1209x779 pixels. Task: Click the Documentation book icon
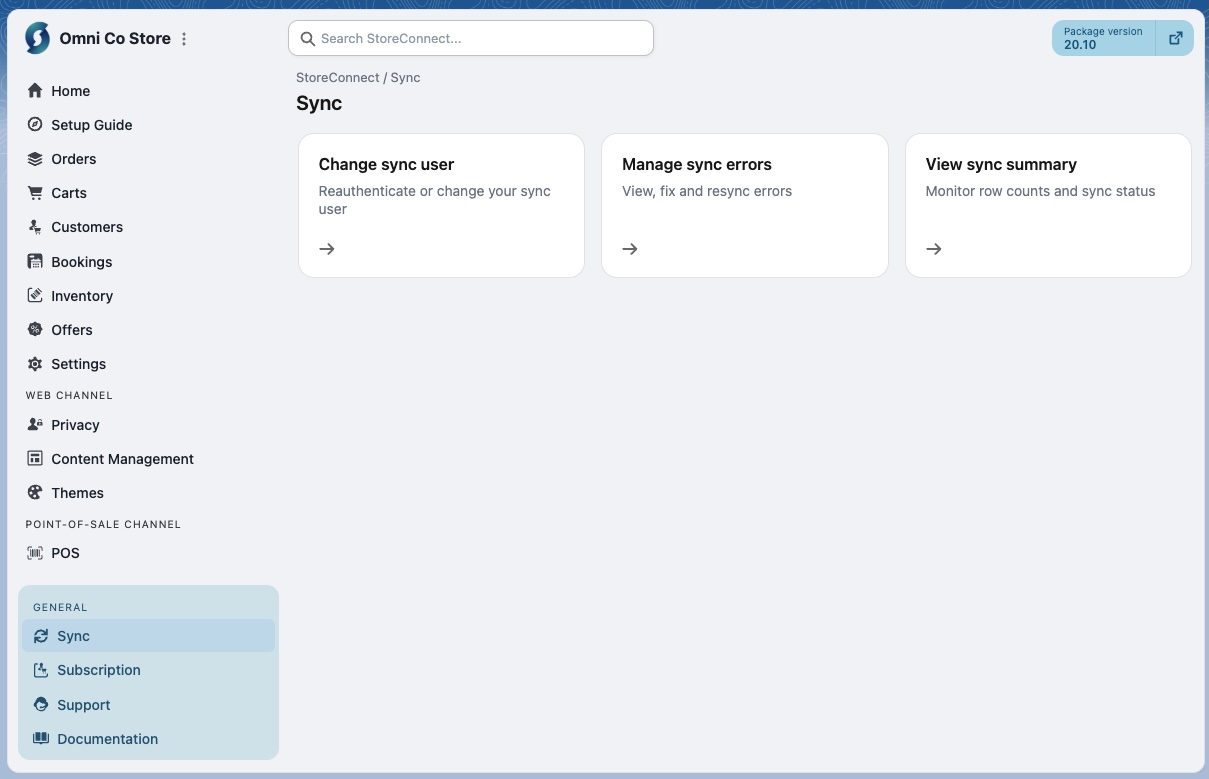click(41, 738)
